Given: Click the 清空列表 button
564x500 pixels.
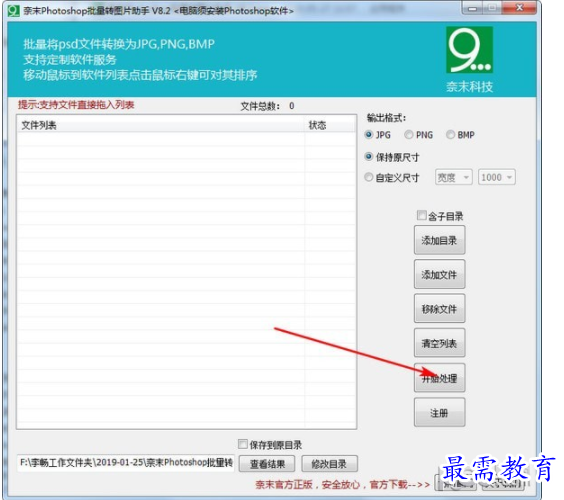Looking at the screenshot, I should coord(440,343).
